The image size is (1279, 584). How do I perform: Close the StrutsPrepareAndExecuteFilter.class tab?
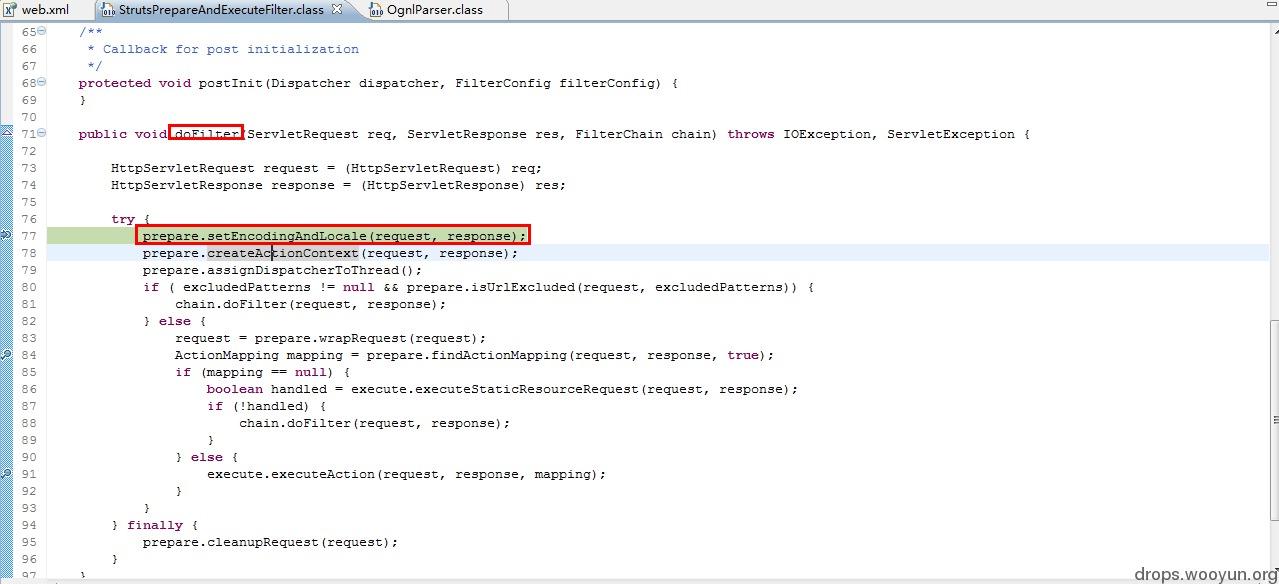337,9
